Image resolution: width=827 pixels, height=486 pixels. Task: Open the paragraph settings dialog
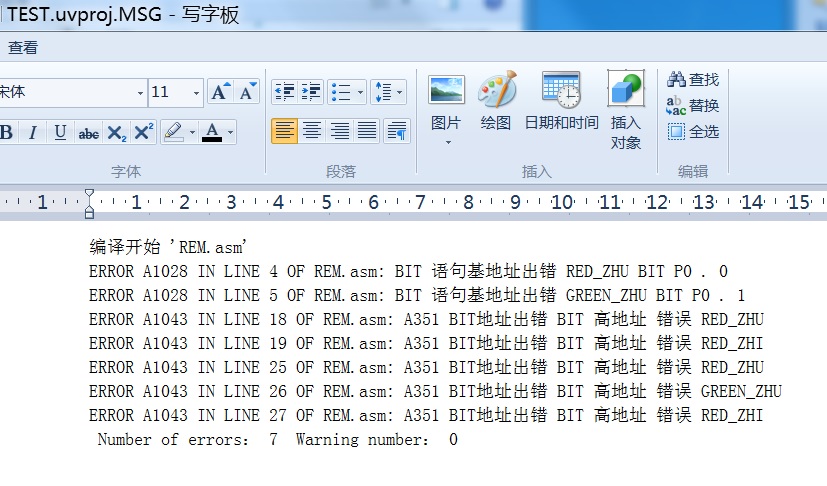coord(397,130)
